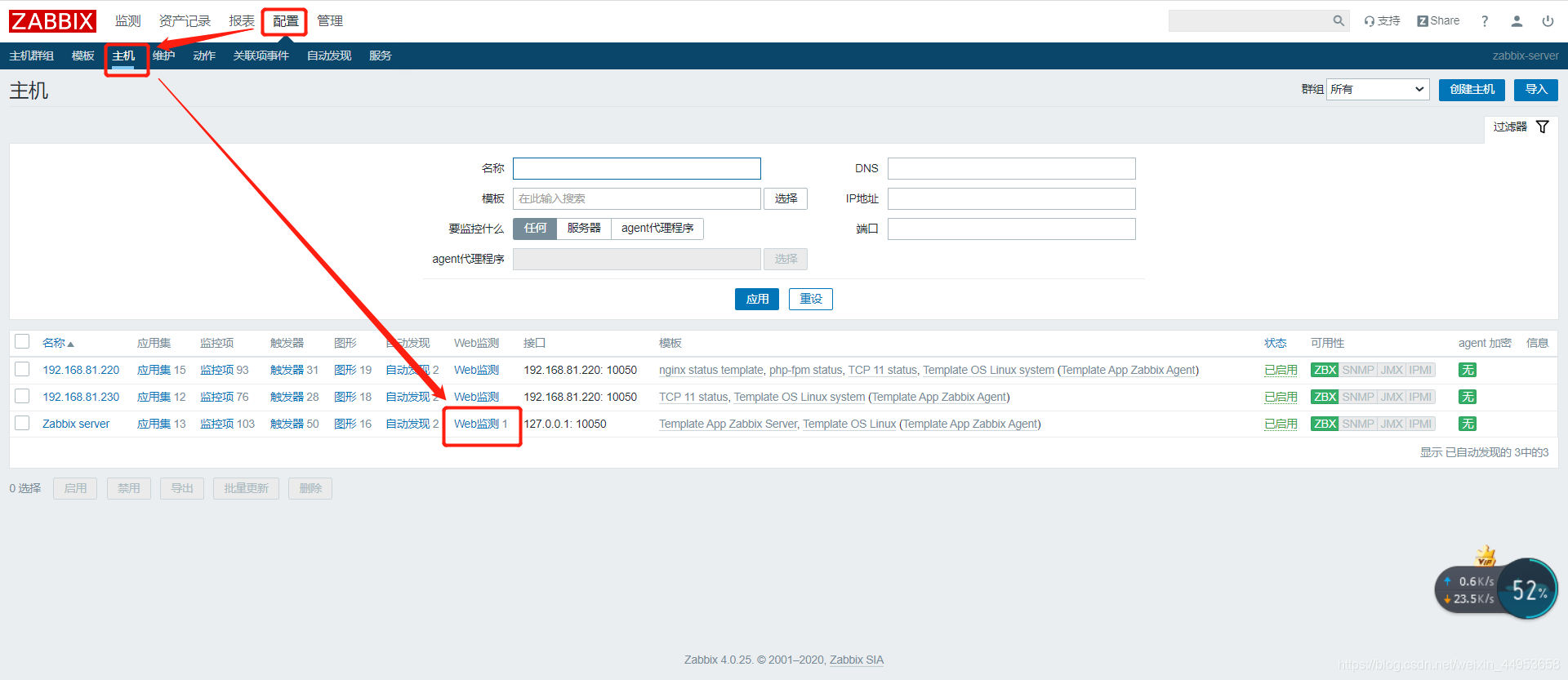Go to 动作 submenu

tap(204, 56)
